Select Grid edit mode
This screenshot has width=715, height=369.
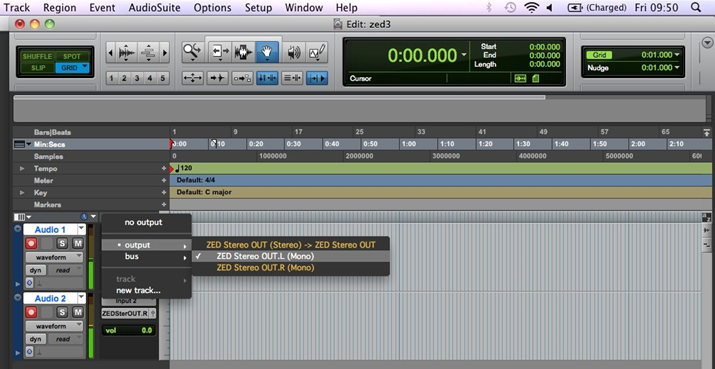click(72, 68)
